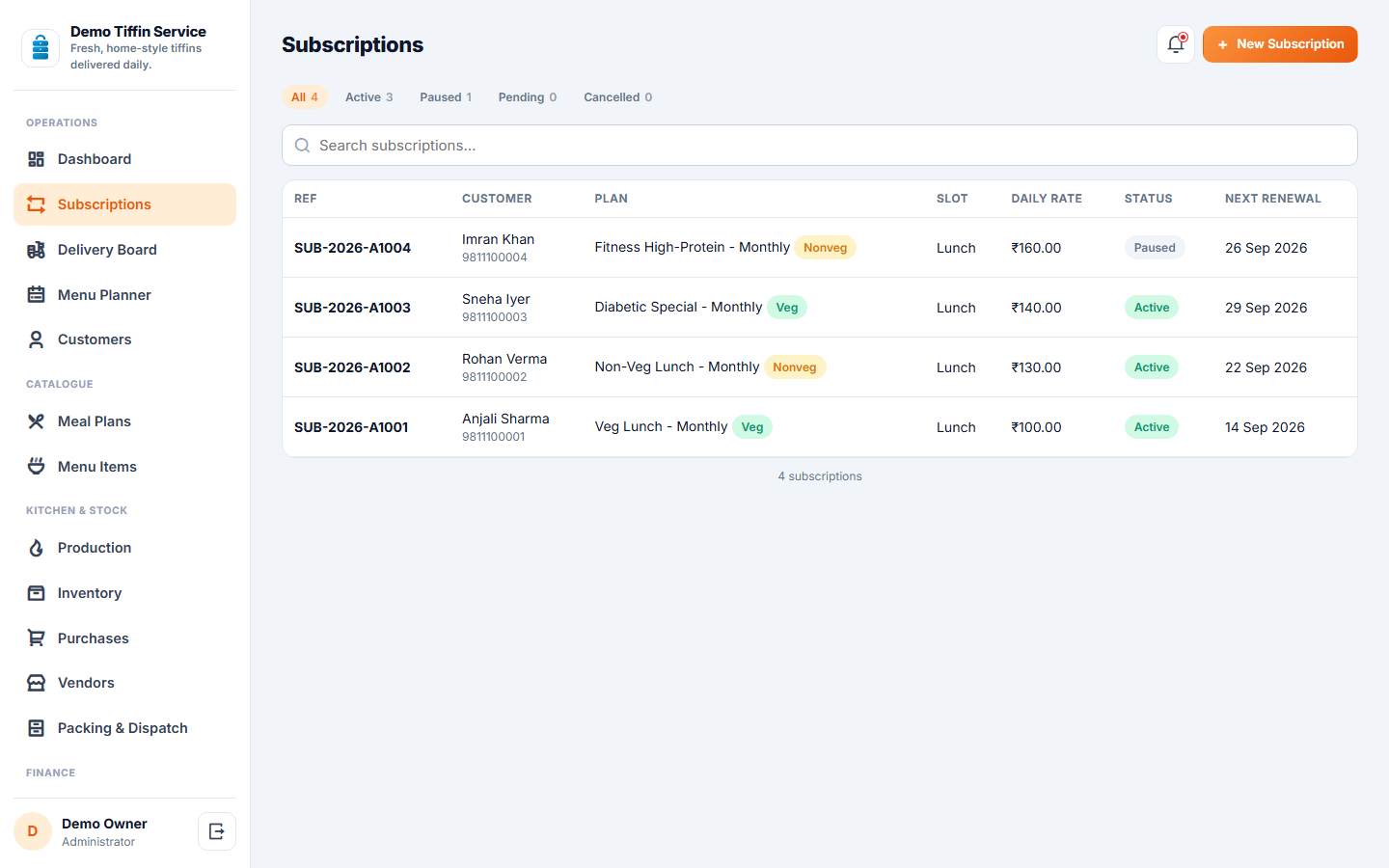Open subscription SUB-2026-A1002
Screen dimensions: 1389x868
click(353, 367)
